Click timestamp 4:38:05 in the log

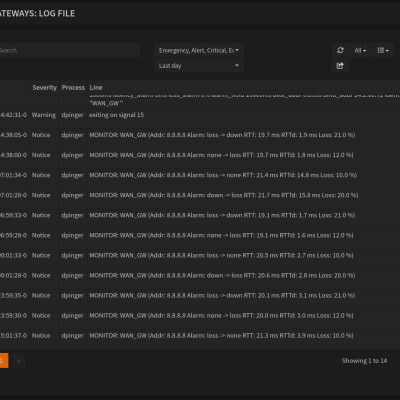(13, 135)
